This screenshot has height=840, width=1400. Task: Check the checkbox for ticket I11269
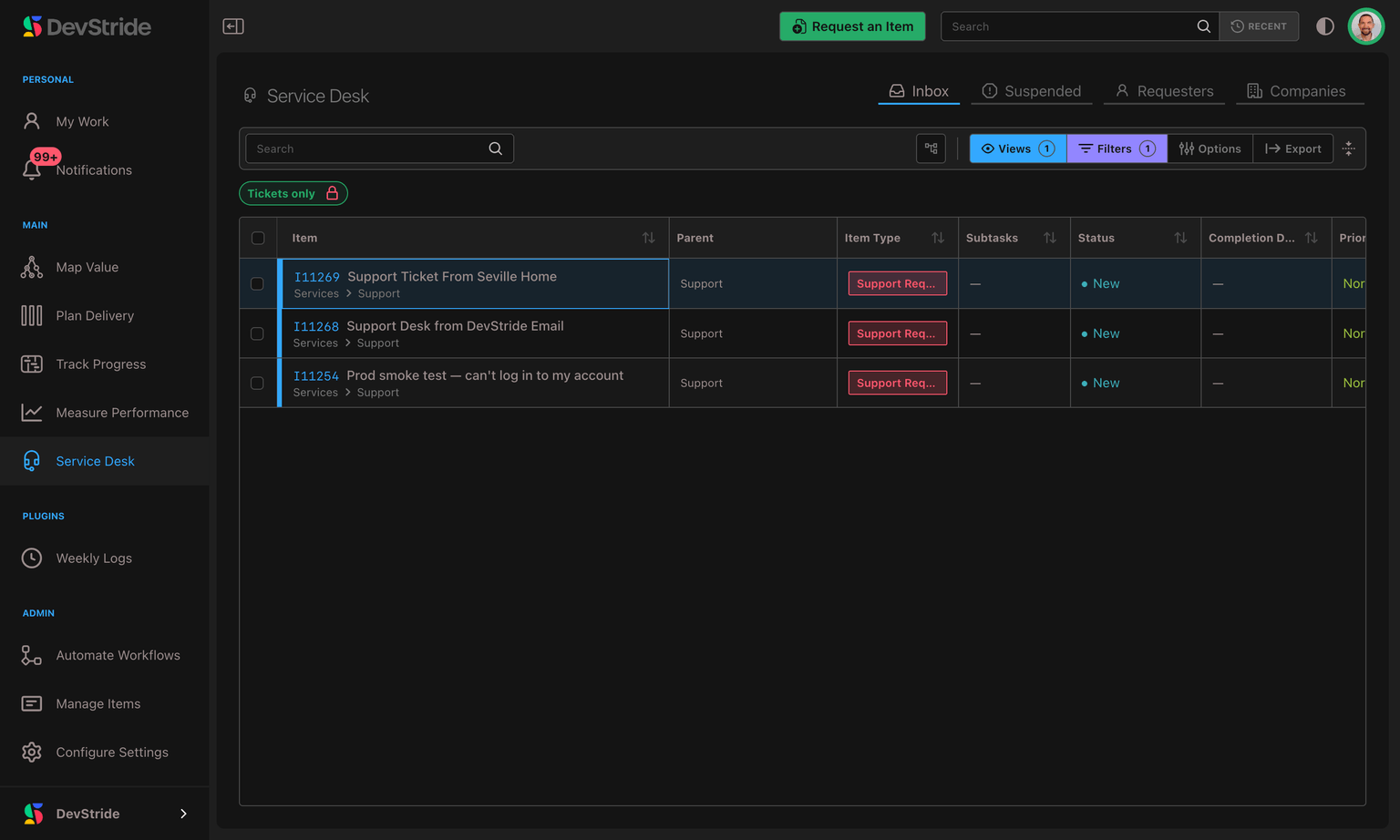click(x=257, y=283)
